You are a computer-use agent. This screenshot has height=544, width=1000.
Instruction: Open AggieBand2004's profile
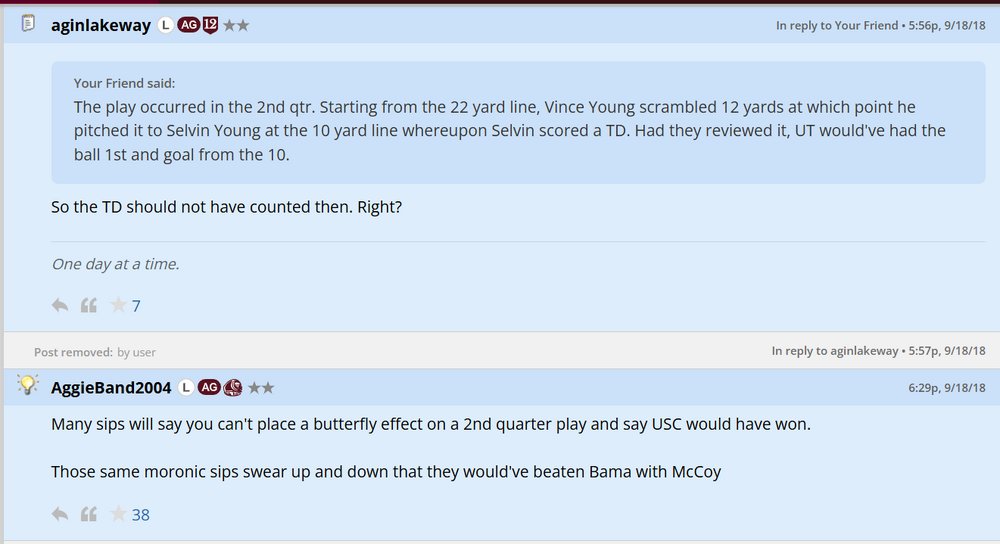pyautogui.click(x=111, y=388)
